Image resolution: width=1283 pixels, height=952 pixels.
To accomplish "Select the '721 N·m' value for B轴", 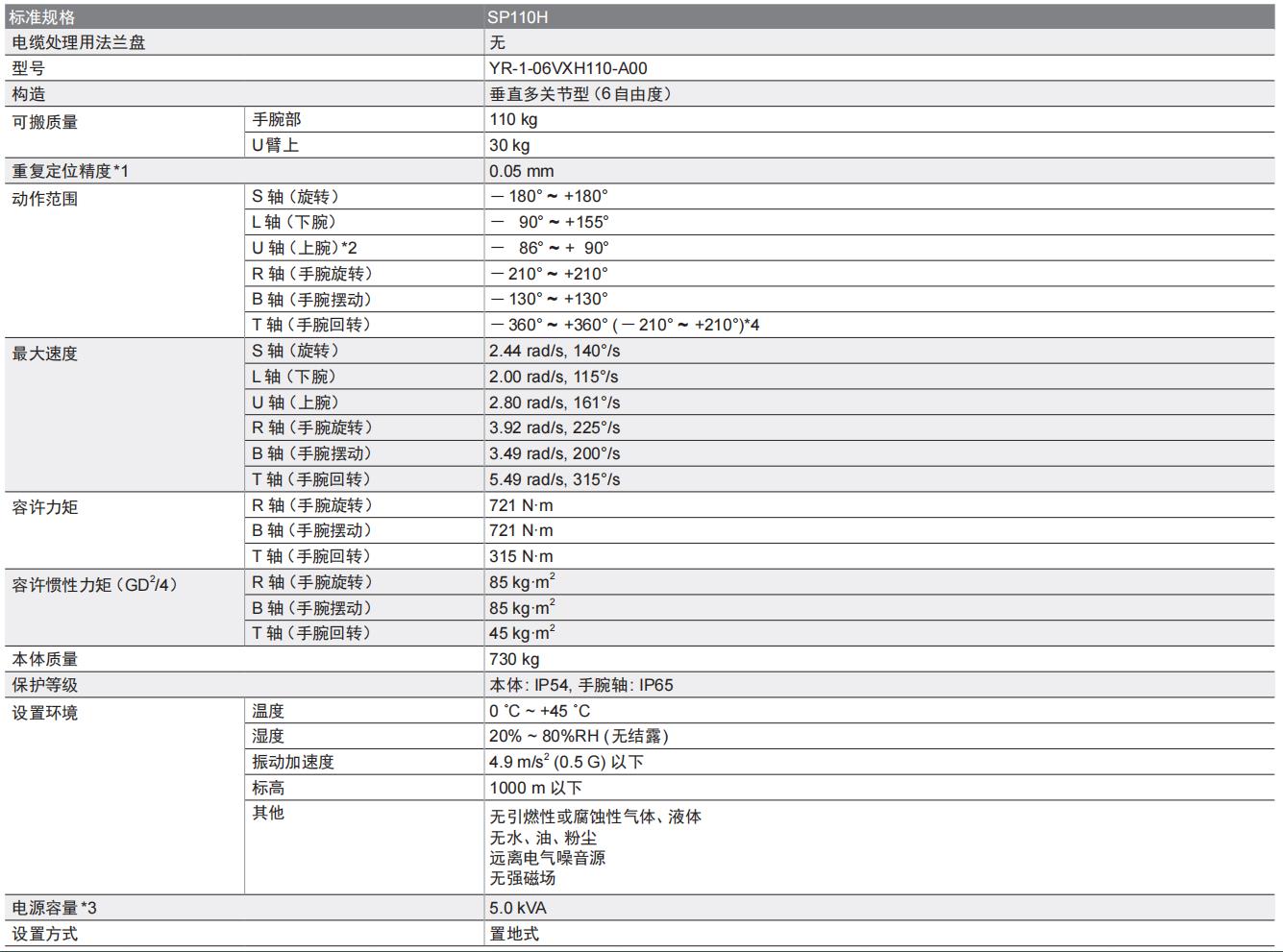I will (x=521, y=530).
